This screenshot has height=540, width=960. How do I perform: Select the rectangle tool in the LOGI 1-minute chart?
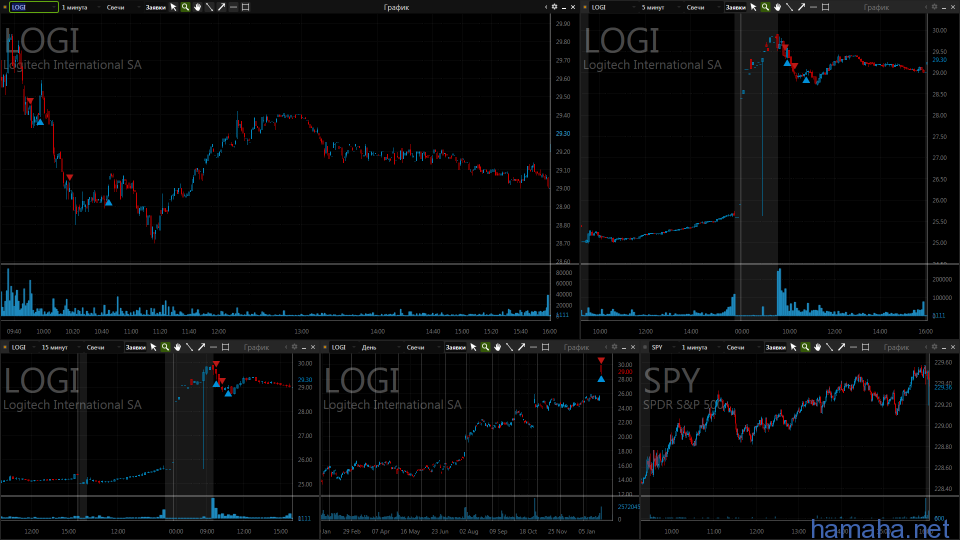tap(246, 7)
